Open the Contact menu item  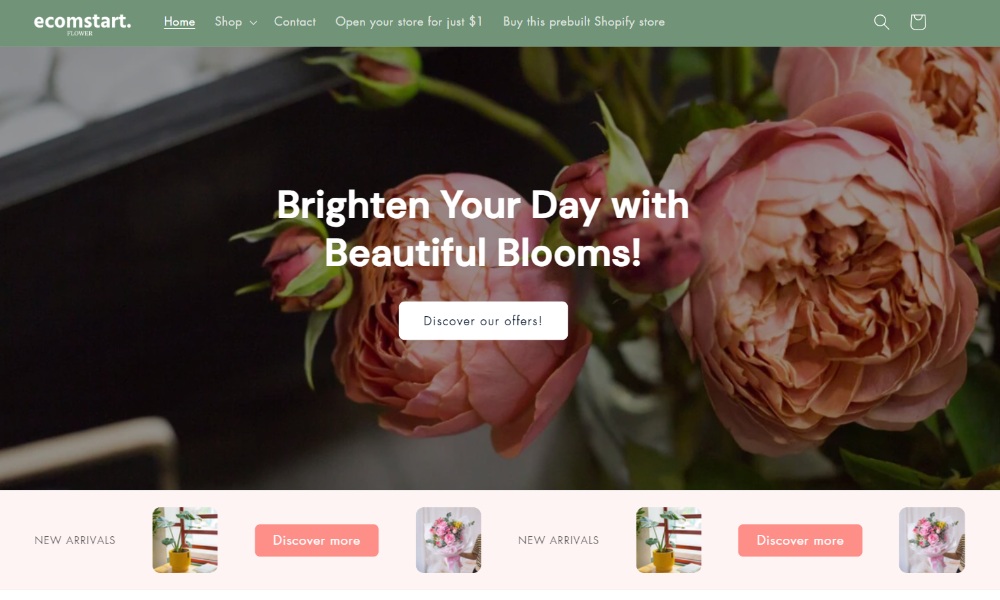tap(295, 22)
